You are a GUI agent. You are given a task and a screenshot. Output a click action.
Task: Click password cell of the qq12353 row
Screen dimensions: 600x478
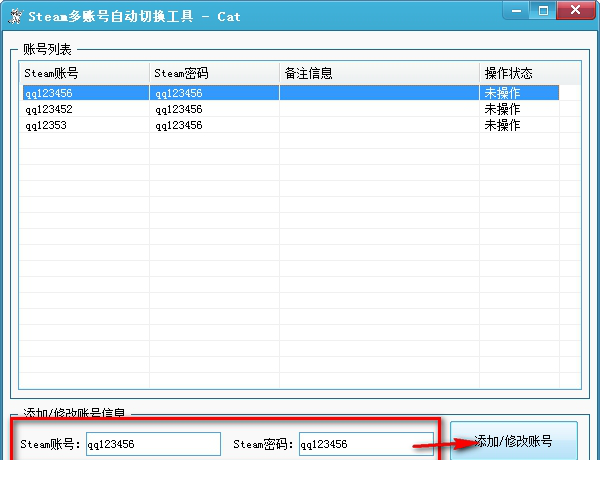[x=214, y=125]
